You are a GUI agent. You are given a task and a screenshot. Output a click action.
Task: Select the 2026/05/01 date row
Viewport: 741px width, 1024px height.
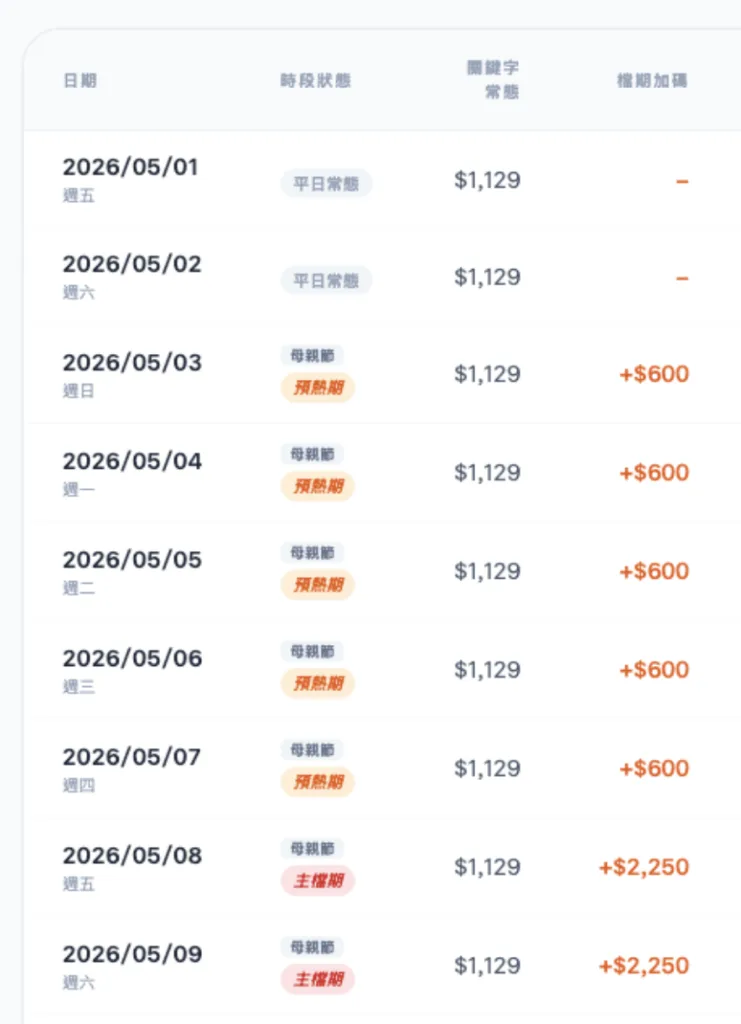click(x=130, y=167)
